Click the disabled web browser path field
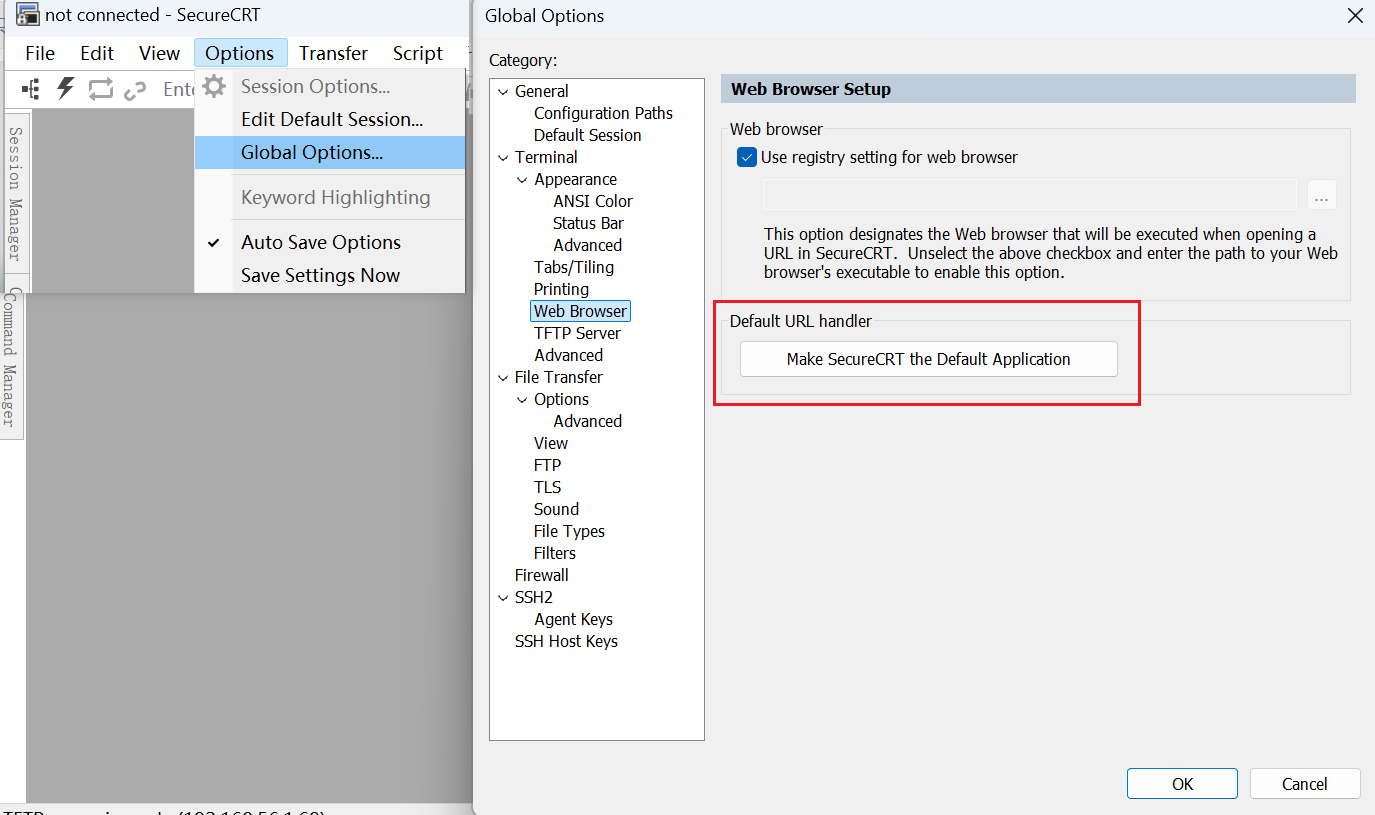1375x815 pixels. (1029, 195)
